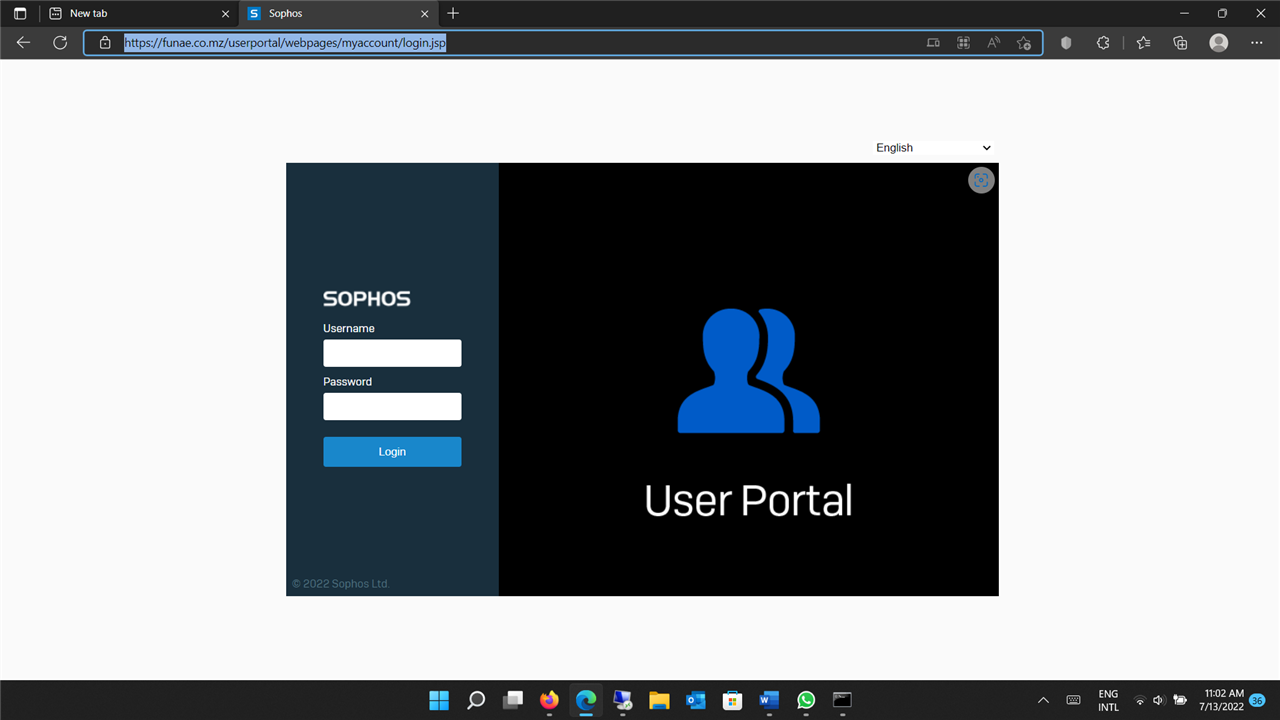Open Collections panel

pos(1180,43)
